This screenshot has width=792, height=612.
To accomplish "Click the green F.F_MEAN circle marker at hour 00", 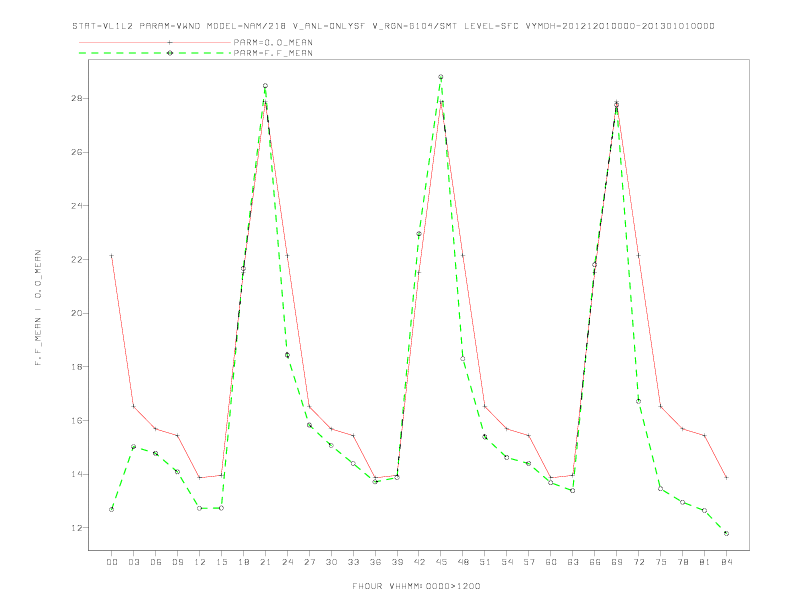I will [x=112, y=509].
